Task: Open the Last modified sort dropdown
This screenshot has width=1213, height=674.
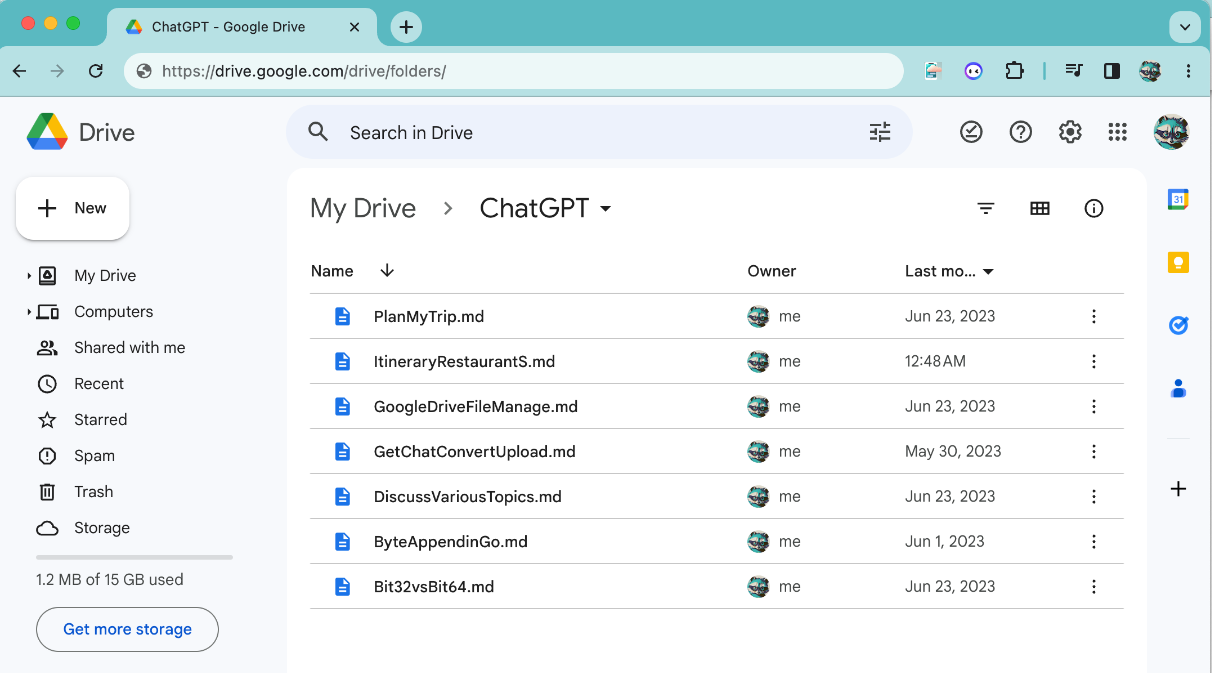Action: [989, 272]
